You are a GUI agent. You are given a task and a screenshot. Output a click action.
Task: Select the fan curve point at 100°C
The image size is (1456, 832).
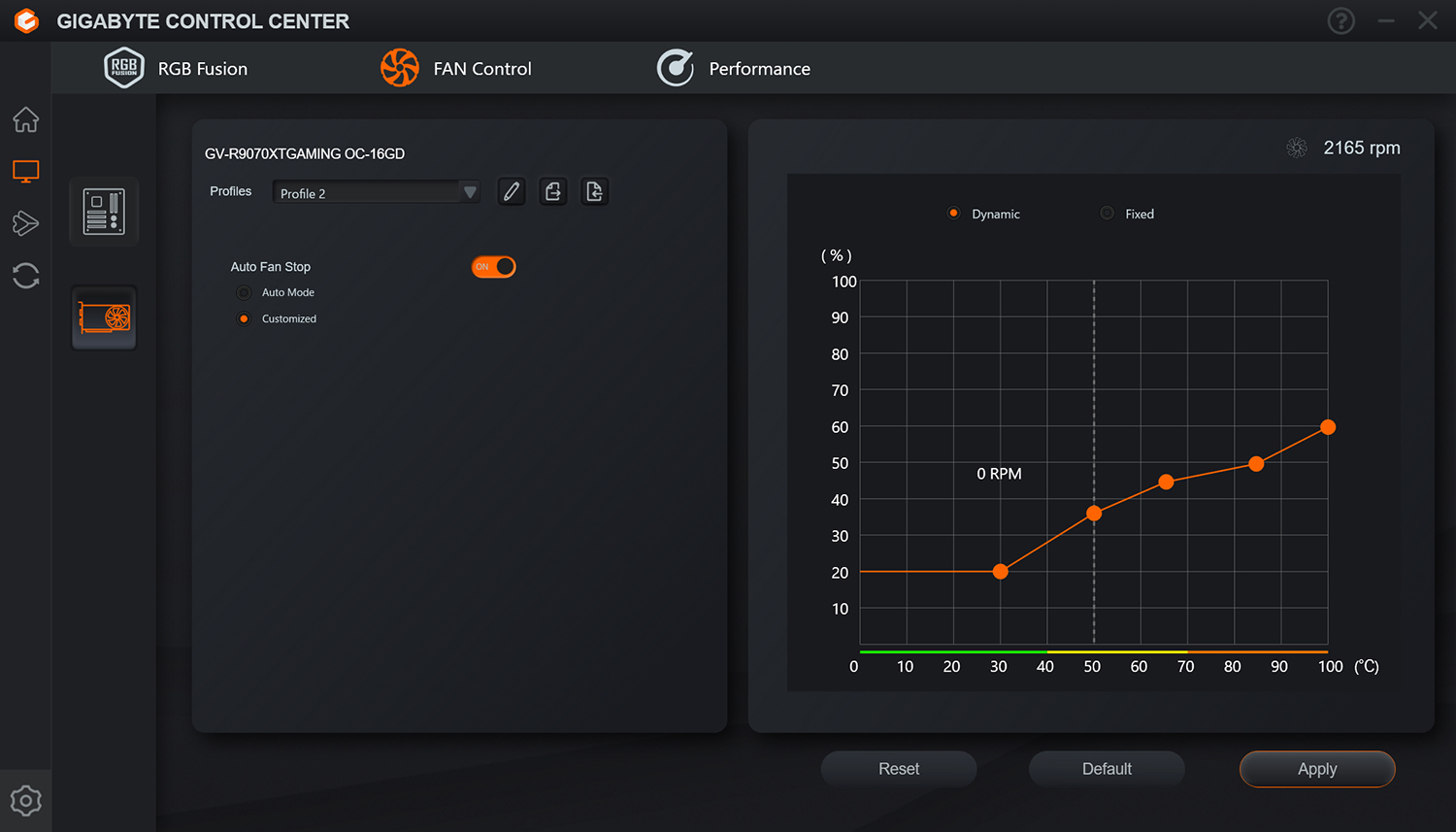(1328, 427)
